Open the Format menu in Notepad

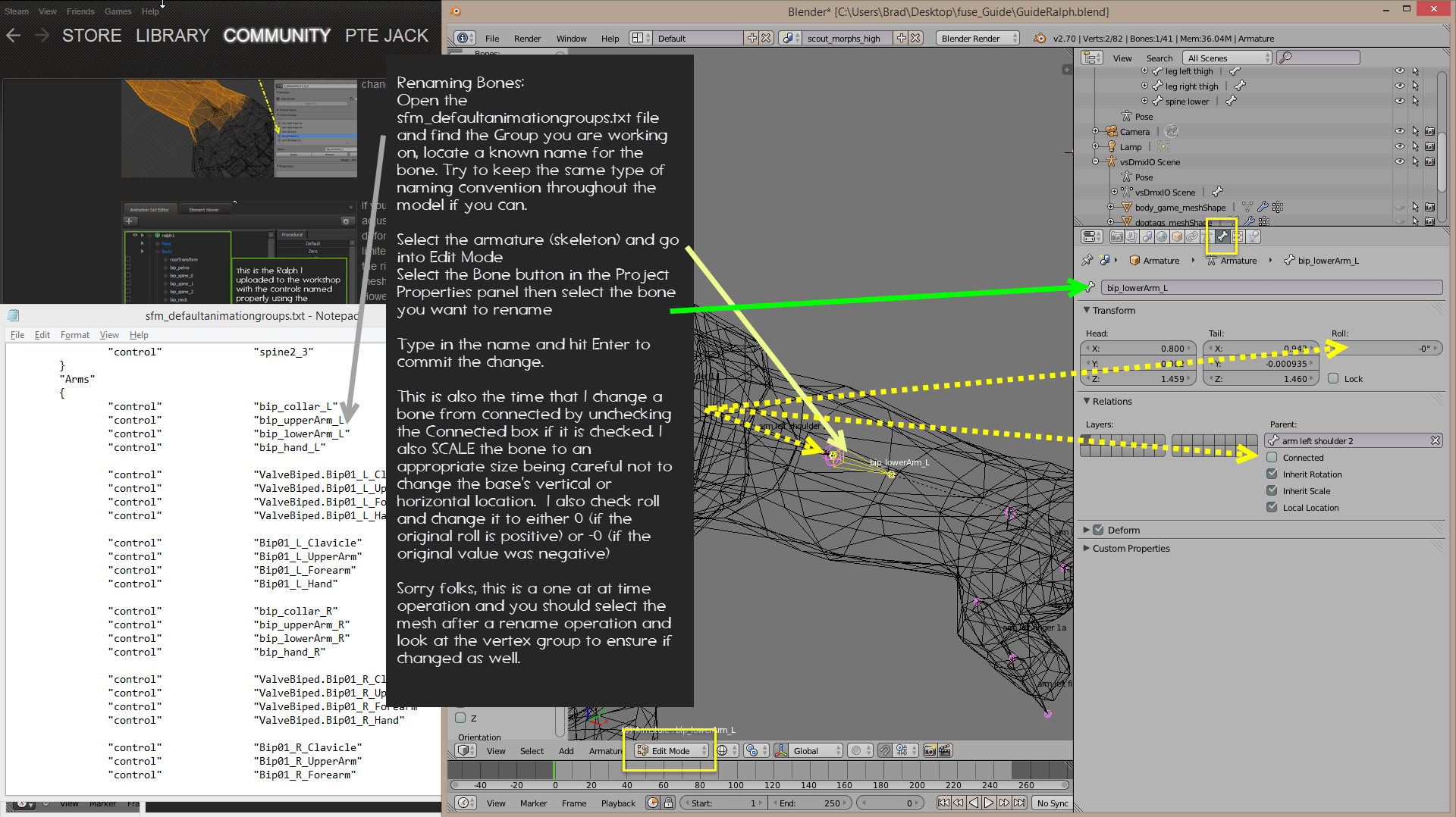[x=74, y=334]
